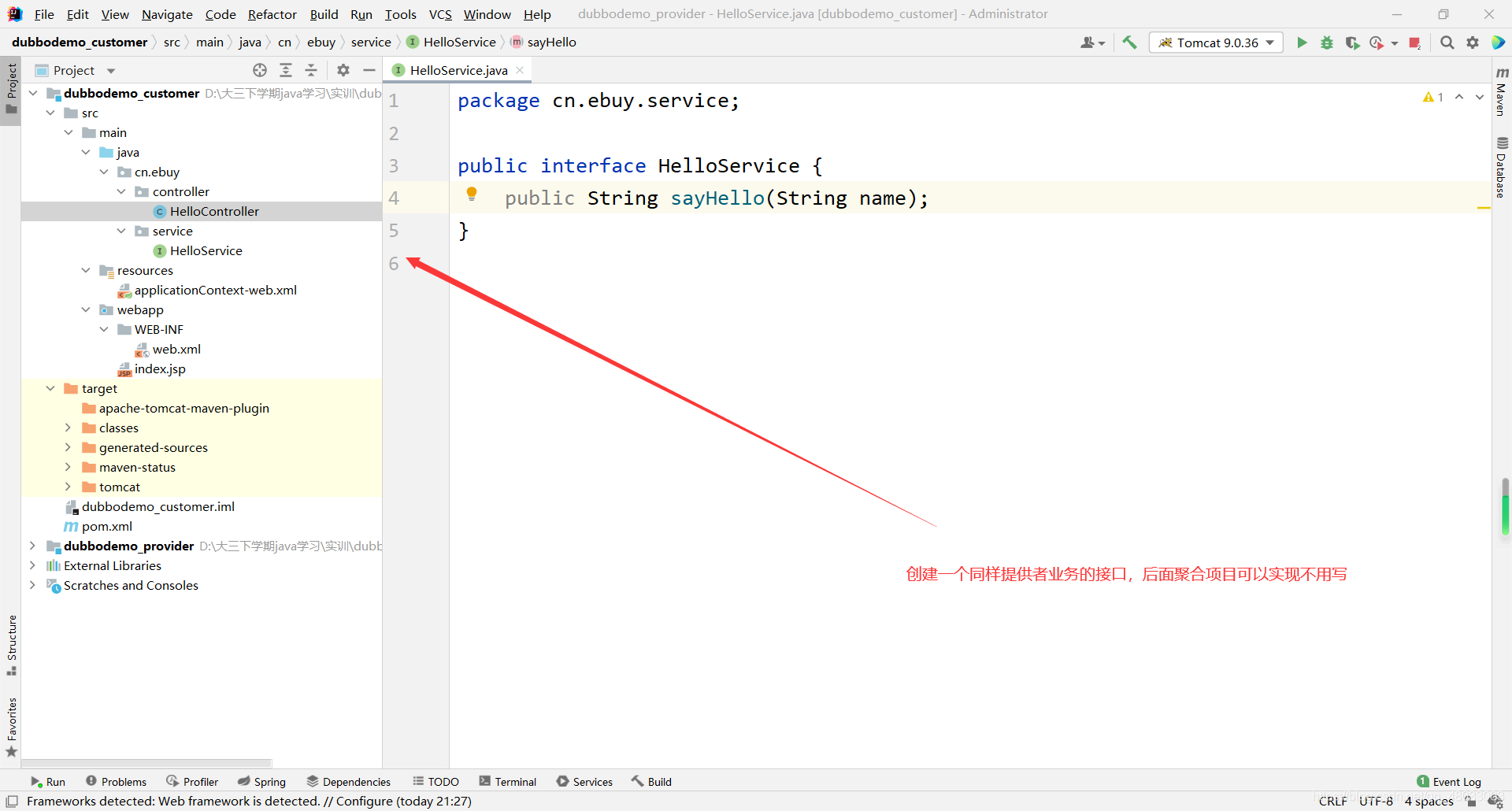Open the Tomcat 9.0.36 run configuration dropdown

click(x=1217, y=43)
